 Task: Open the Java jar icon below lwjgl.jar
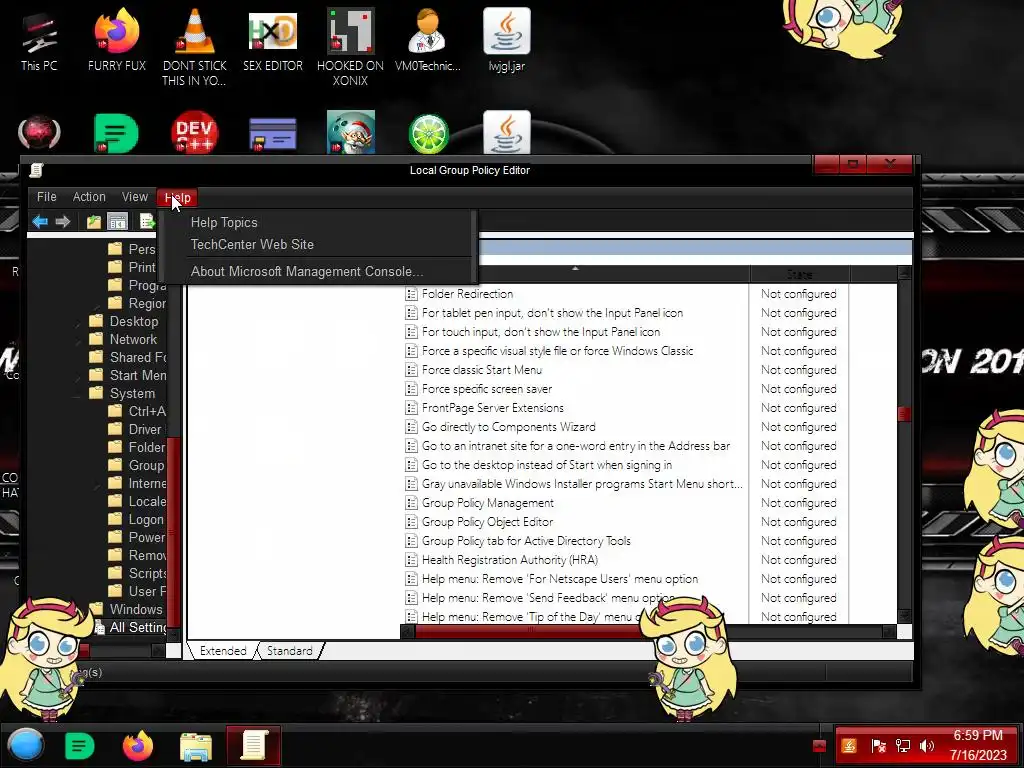coord(507,133)
